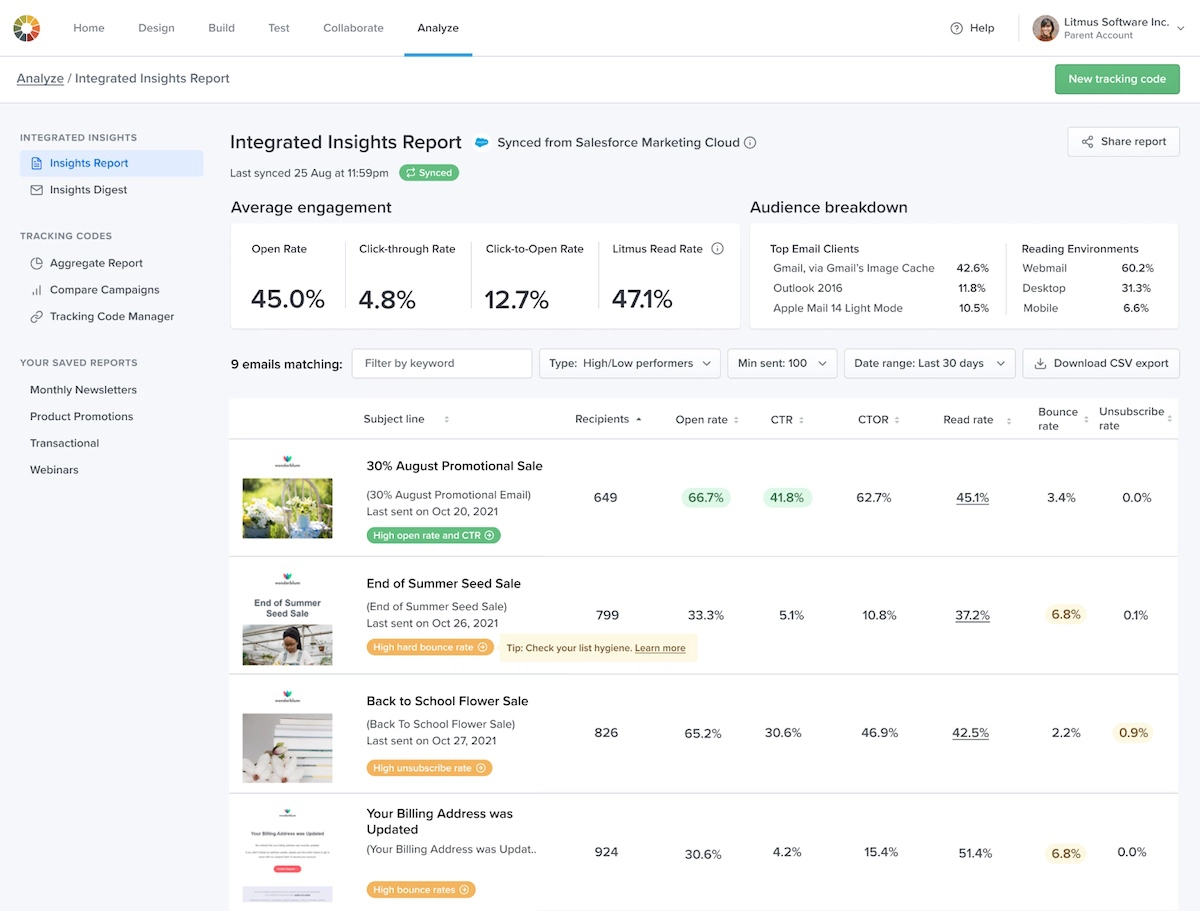Sort by Unsubscribe rate arrows
The image size is (1200, 911).
(1168, 420)
